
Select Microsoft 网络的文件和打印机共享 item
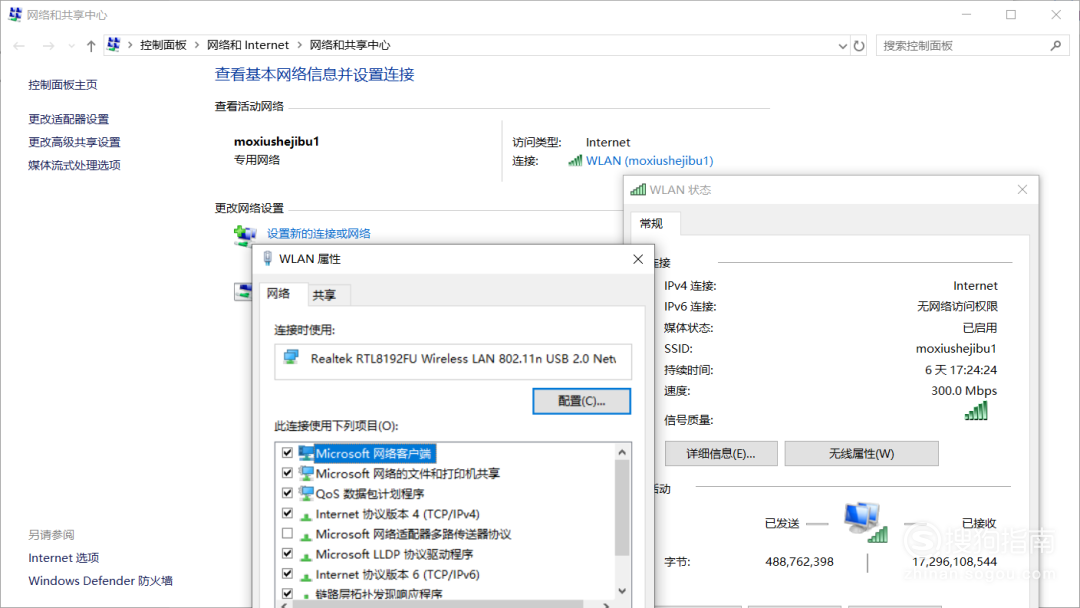[x=408, y=474]
